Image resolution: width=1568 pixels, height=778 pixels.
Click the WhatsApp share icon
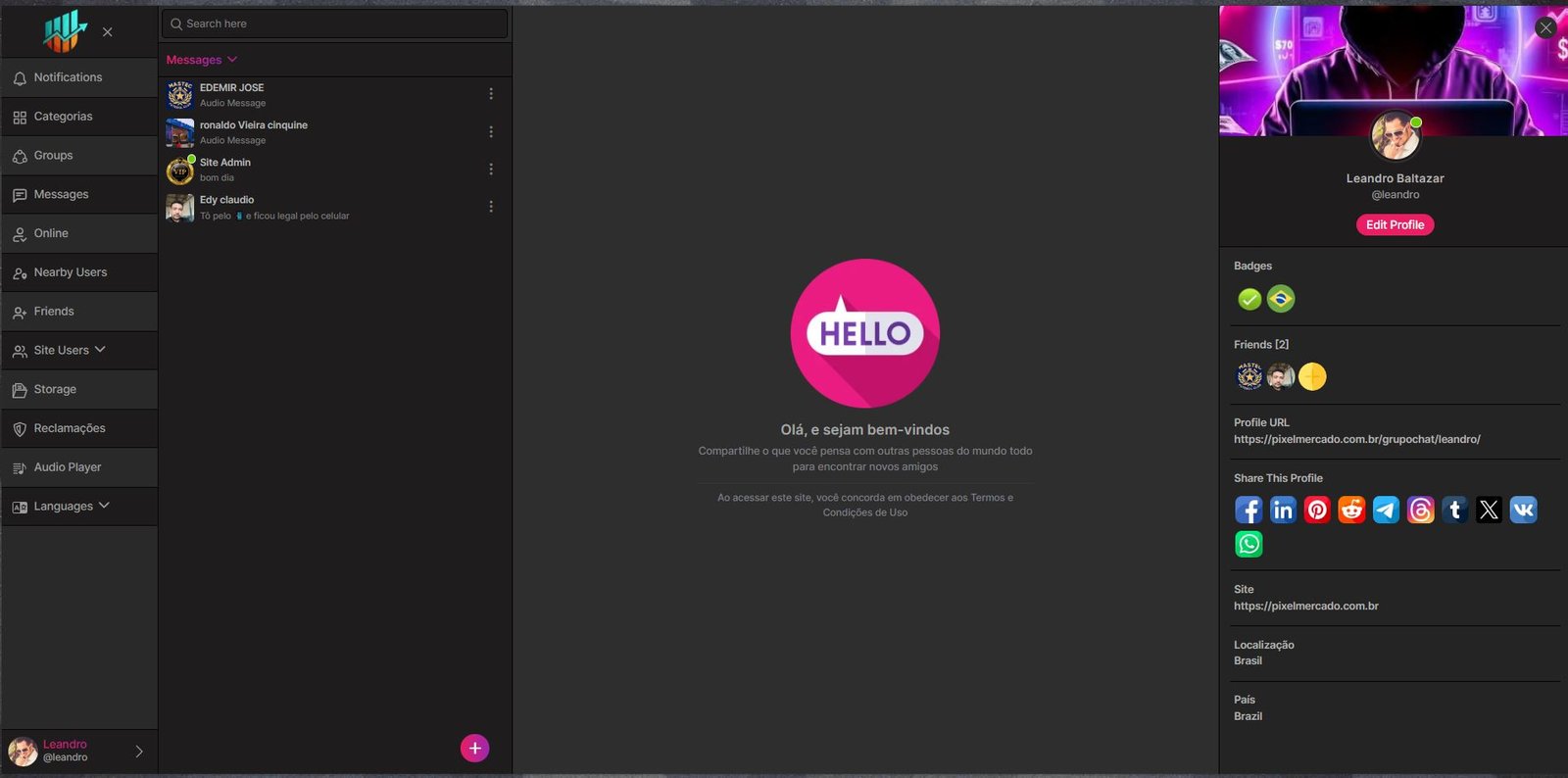pos(1249,544)
